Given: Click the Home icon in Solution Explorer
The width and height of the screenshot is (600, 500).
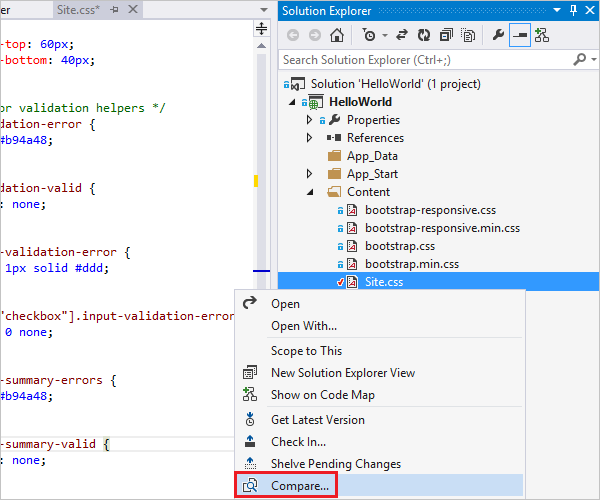Looking at the screenshot, I should pyautogui.click(x=337, y=36).
